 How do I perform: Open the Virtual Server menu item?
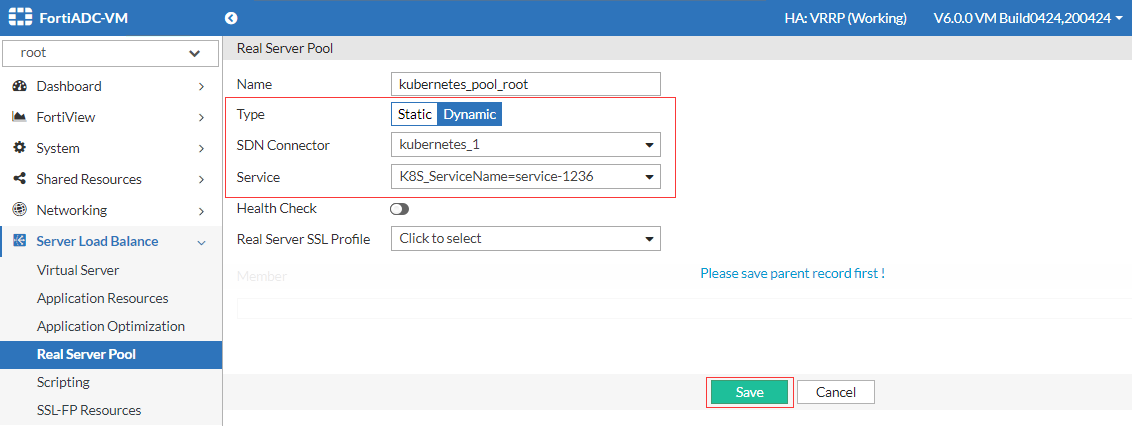point(78,270)
